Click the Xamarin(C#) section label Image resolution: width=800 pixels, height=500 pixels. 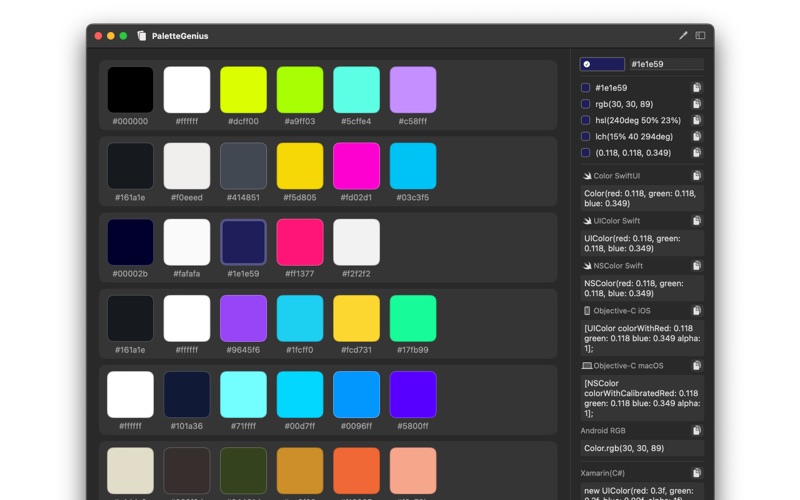(x=603, y=473)
